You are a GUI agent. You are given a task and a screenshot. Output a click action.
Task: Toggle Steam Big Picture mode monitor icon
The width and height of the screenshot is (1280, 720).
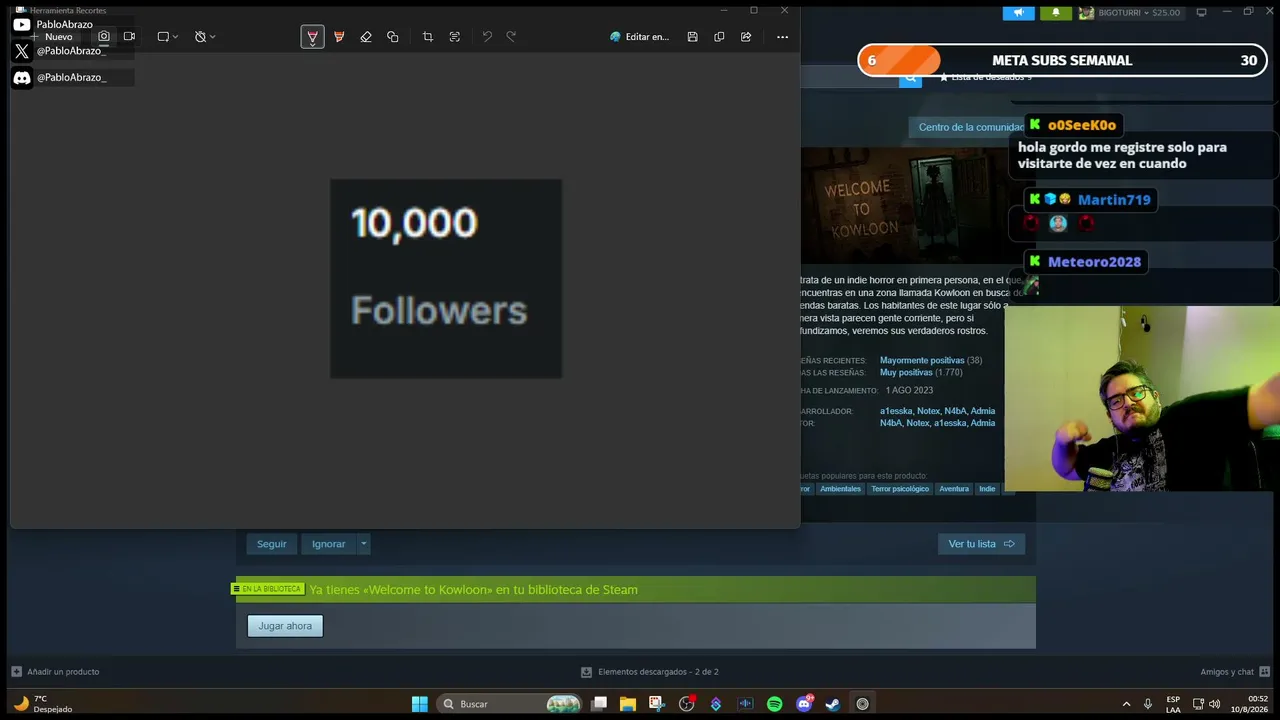pos(1201,12)
